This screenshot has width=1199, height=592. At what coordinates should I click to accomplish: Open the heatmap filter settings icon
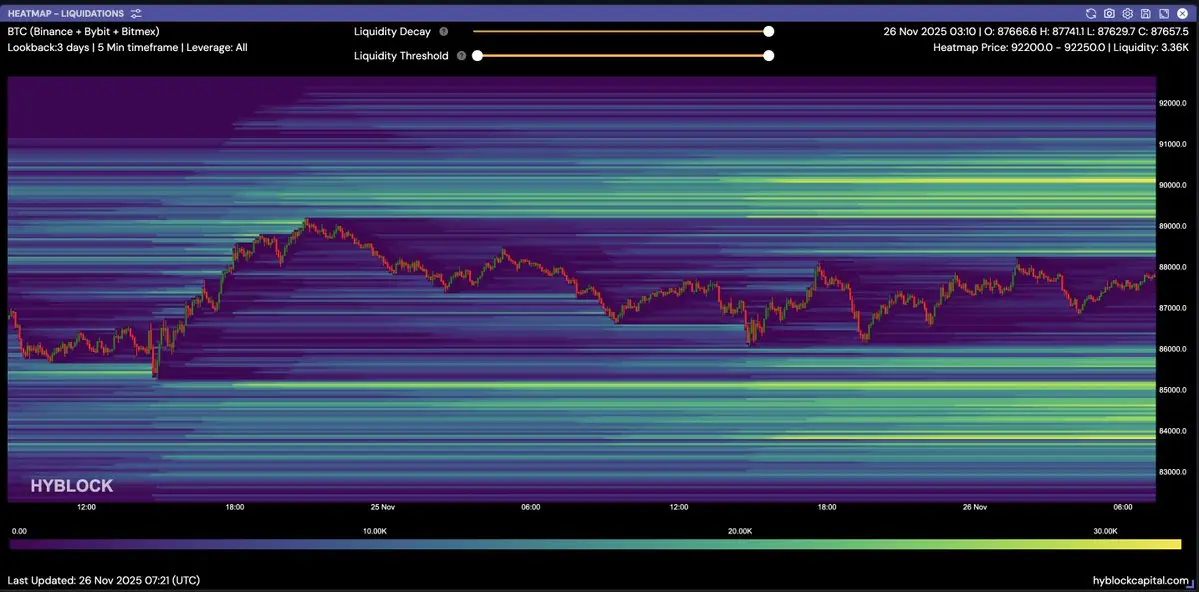click(x=136, y=14)
